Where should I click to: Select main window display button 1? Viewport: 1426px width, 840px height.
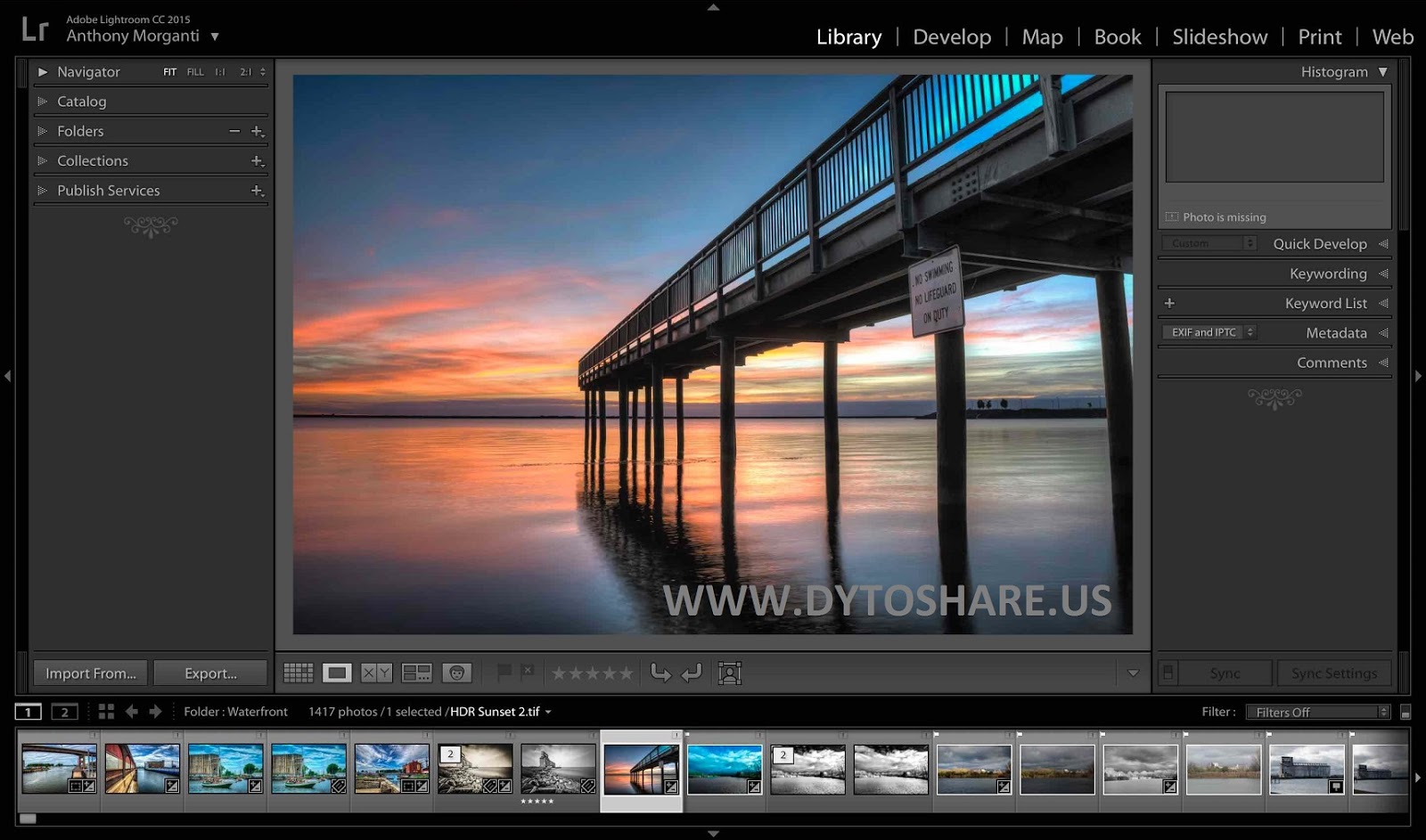28,712
